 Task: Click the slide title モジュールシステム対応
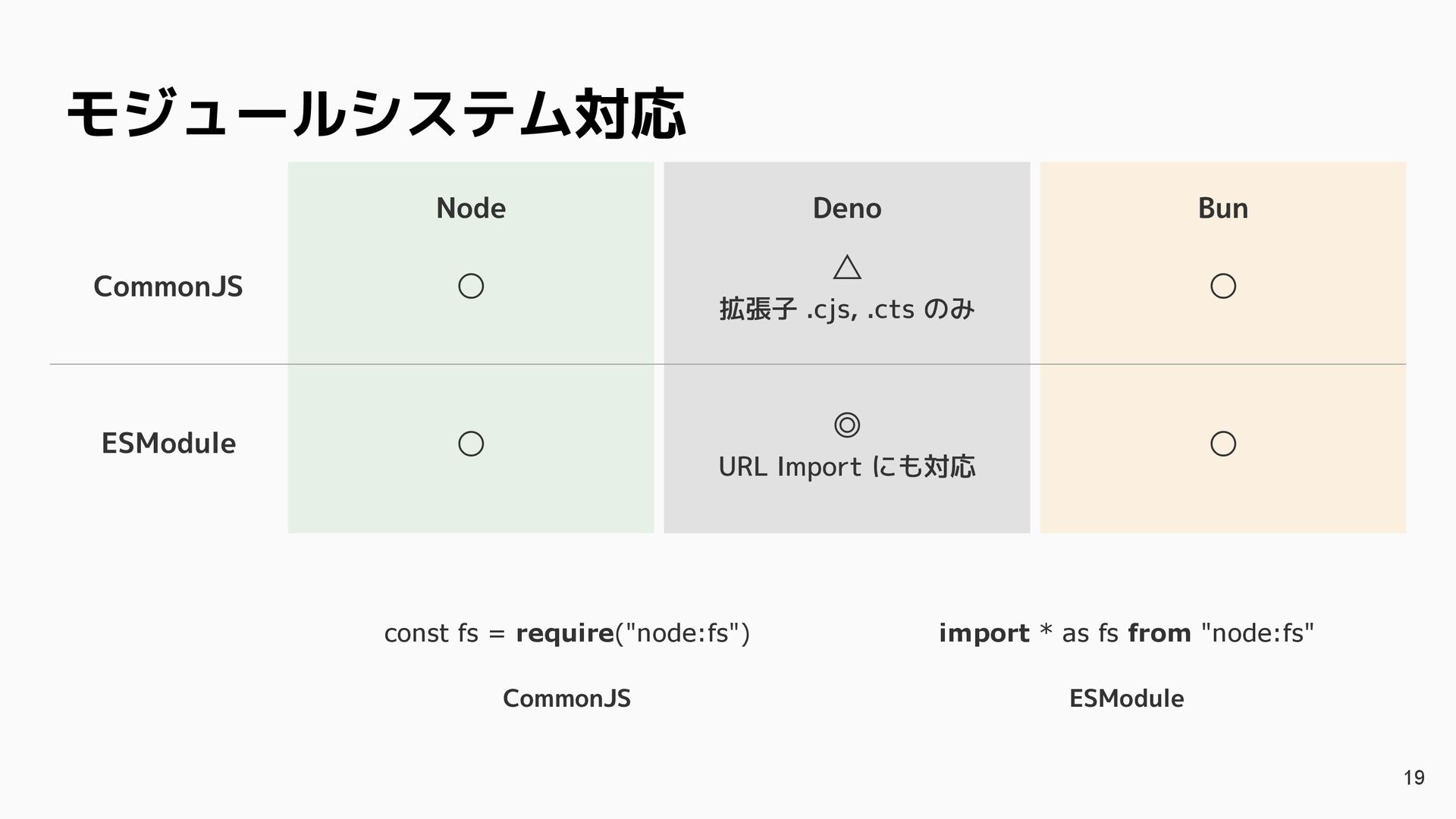(376, 115)
